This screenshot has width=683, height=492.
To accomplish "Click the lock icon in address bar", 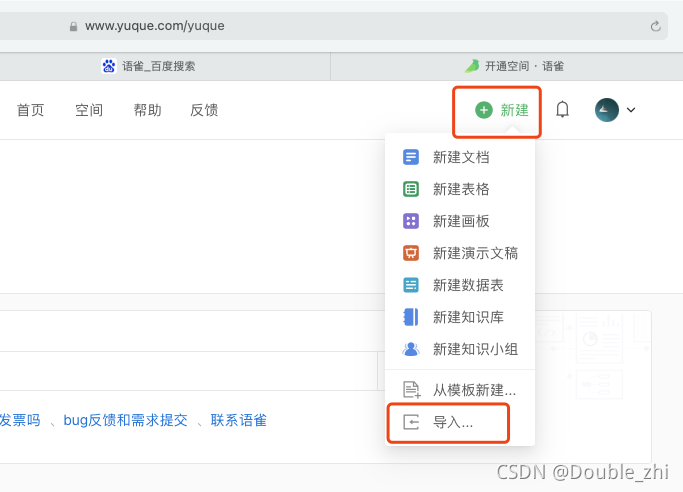I will point(74,27).
